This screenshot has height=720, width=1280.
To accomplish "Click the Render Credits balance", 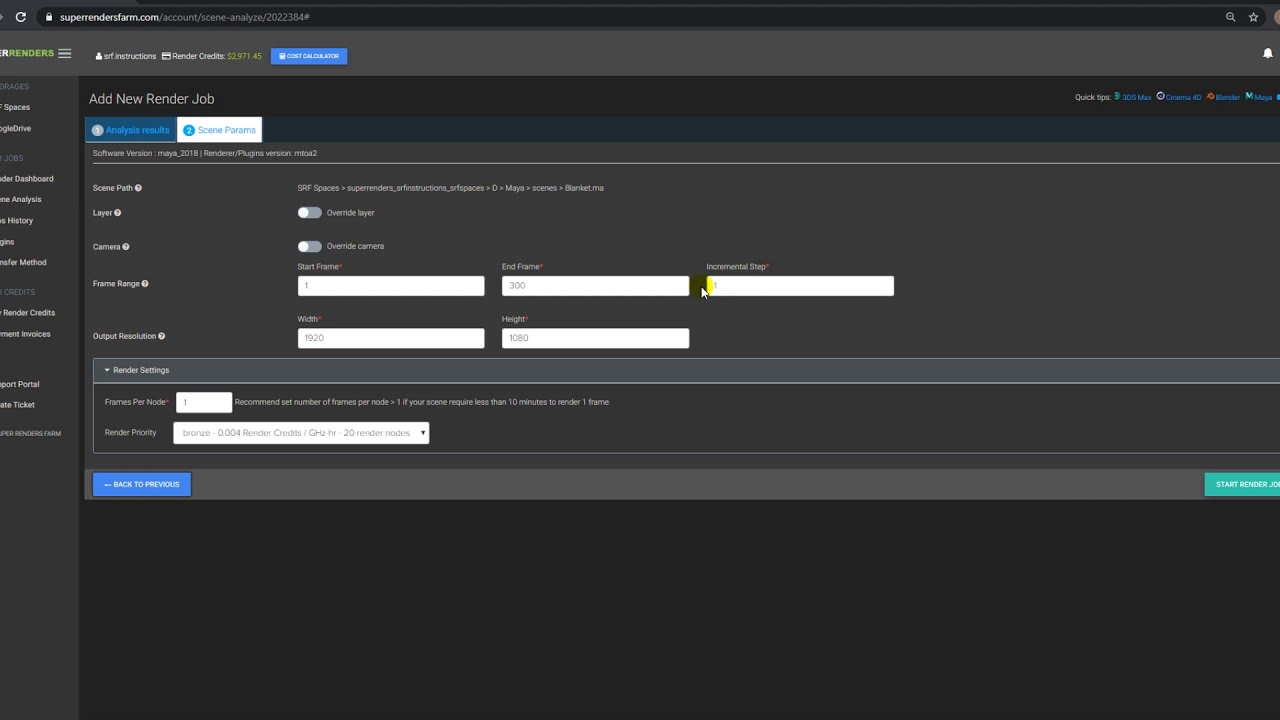I will (x=212, y=56).
